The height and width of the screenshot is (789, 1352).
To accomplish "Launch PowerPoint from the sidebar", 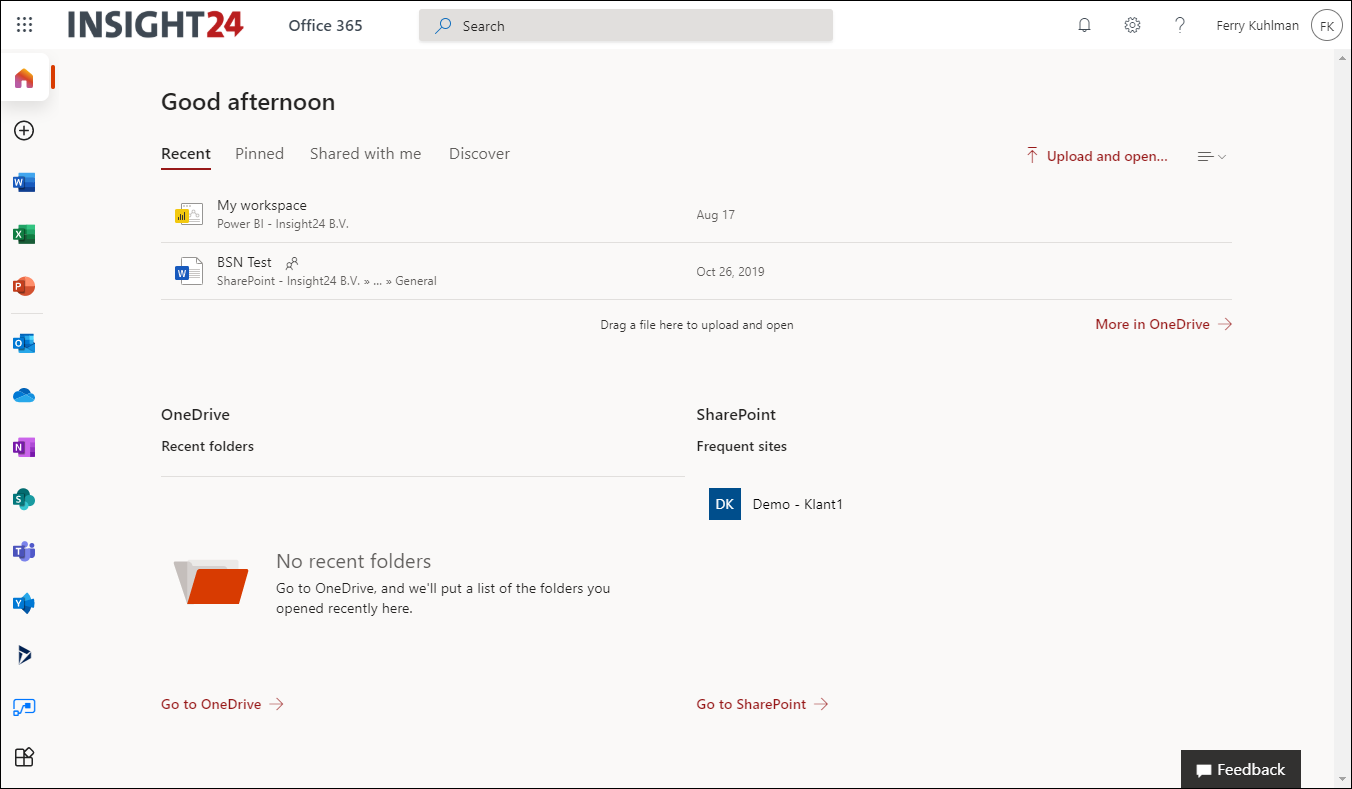I will [25, 287].
